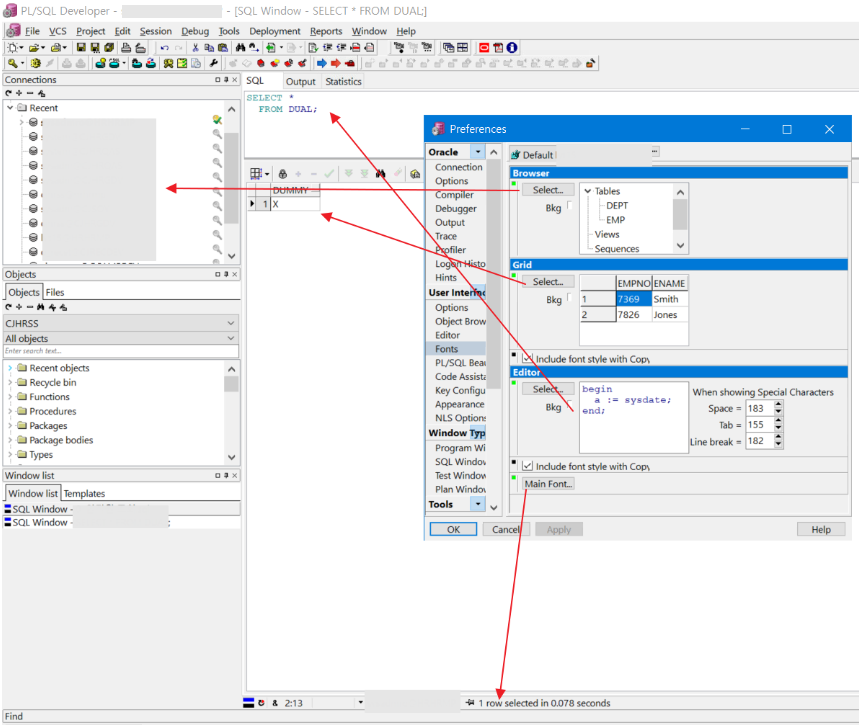This screenshot has width=859, height=725.
Task: Click Cancel in Preferences dialog
Action: (x=505, y=529)
